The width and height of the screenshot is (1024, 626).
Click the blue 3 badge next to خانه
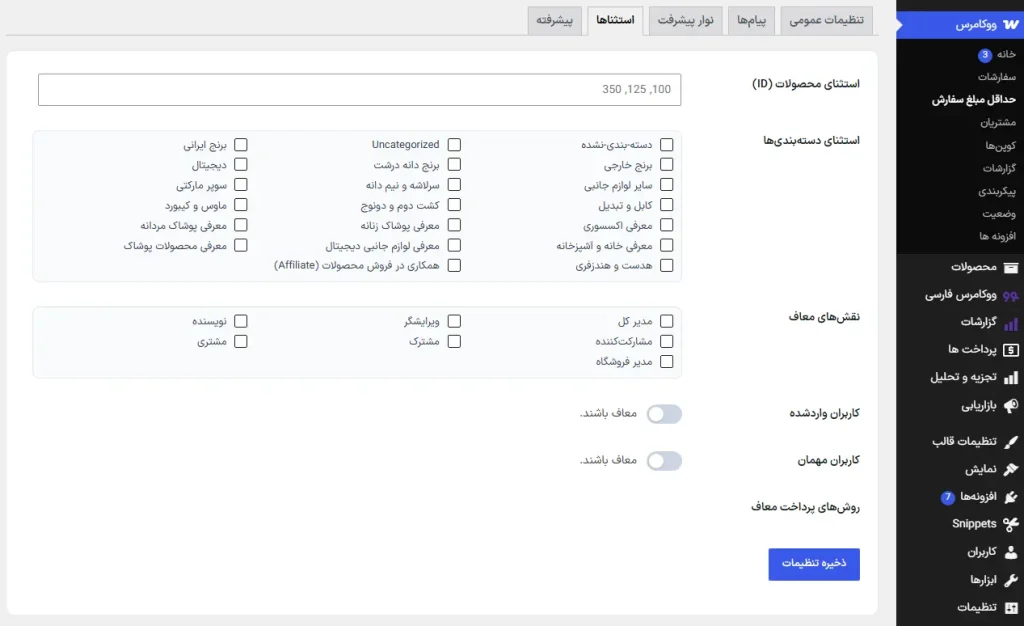985,55
